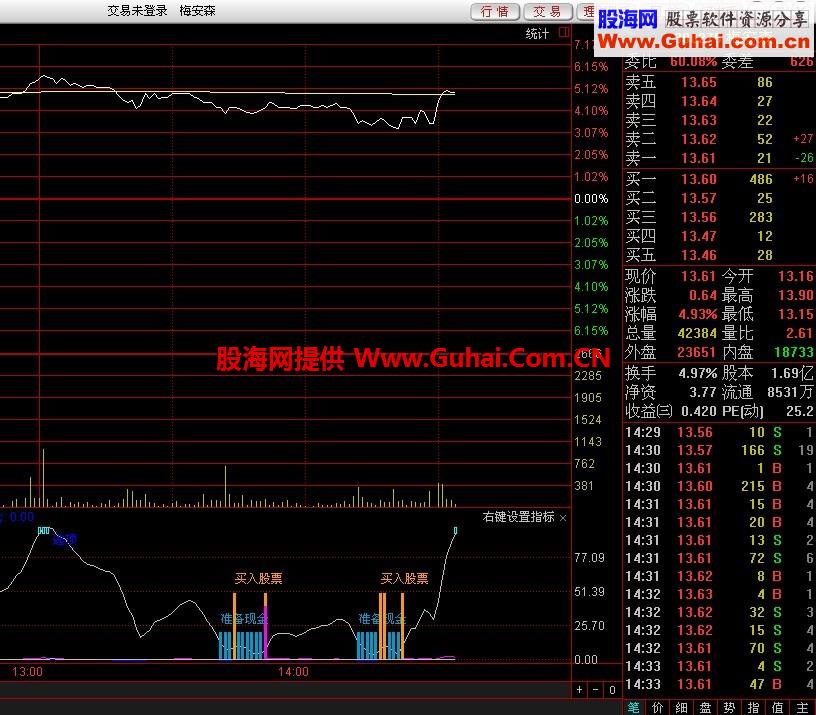Screen dimensions: 816x715
Task: Click the 卖四 13.64 ask row
Action: click(x=719, y=101)
